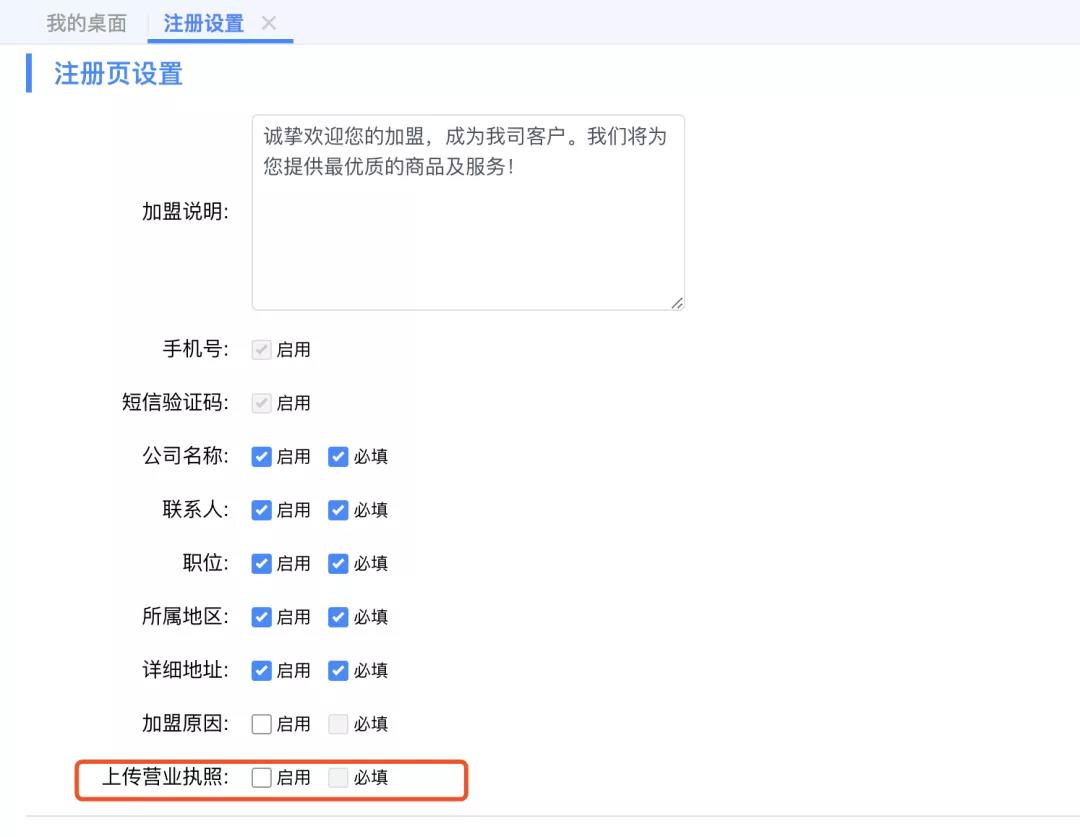Screen dimensions: 1080x837
Task: Disable 启用 for 详细地址
Action: tap(262, 671)
